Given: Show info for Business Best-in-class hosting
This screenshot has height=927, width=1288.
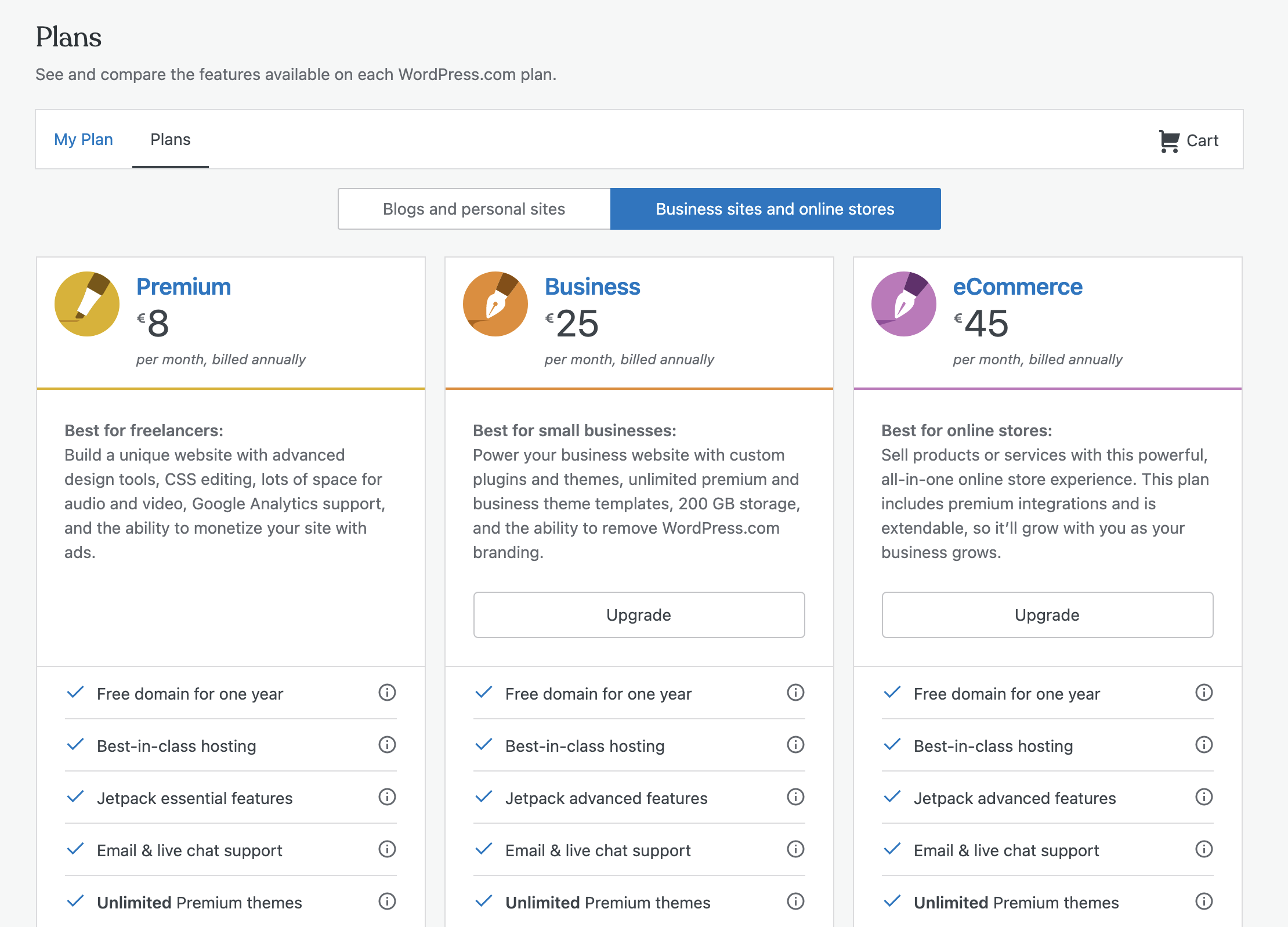Looking at the screenshot, I should (x=795, y=745).
